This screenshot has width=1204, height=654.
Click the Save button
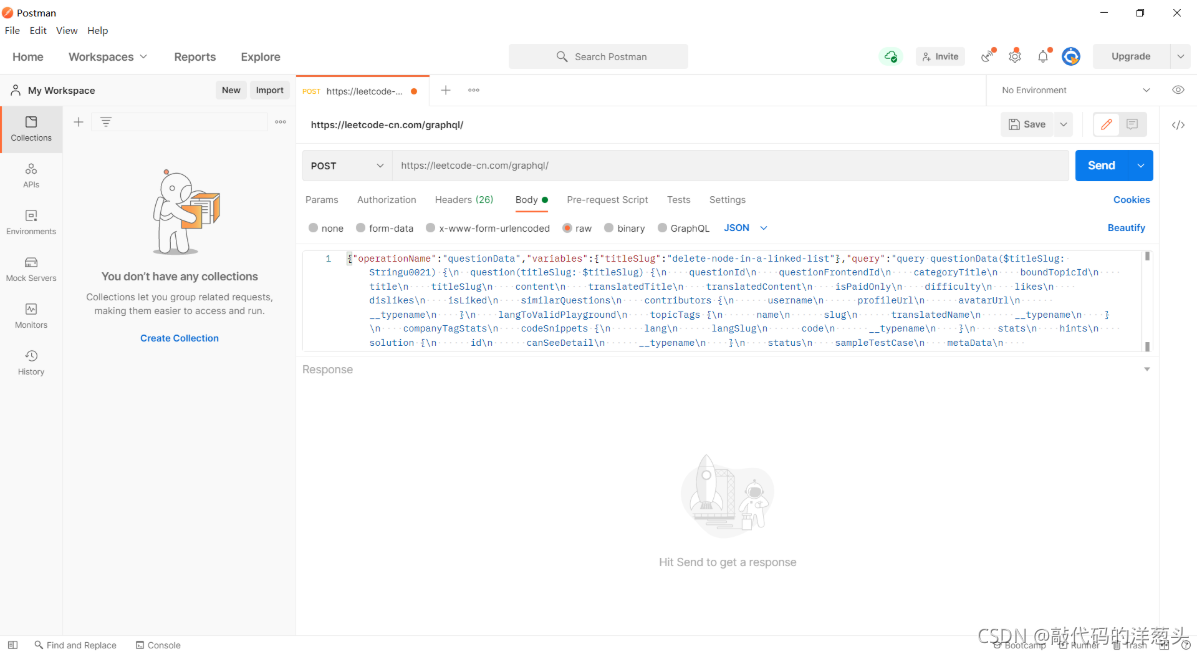point(1027,124)
